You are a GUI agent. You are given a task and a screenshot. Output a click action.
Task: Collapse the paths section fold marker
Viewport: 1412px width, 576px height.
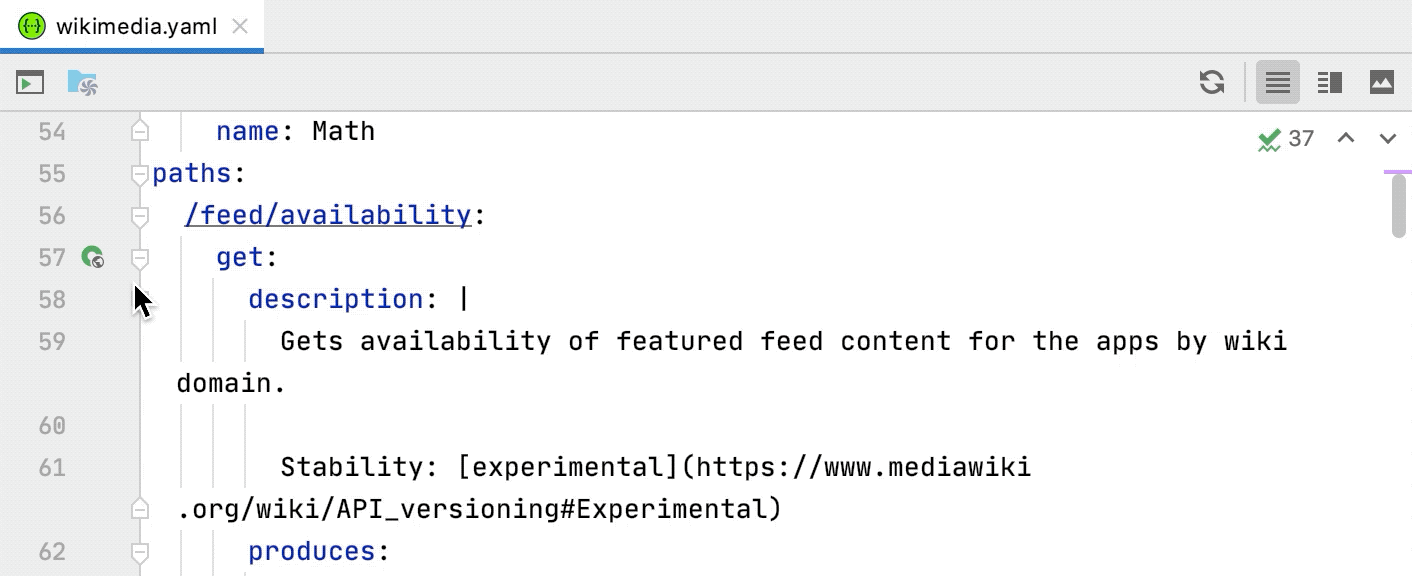[139, 173]
